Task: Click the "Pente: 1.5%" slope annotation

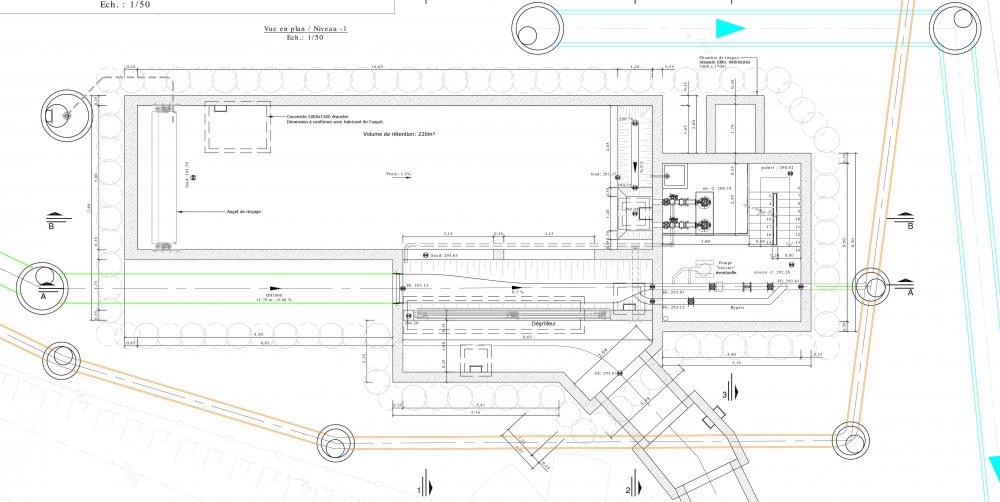Action: click(x=398, y=174)
